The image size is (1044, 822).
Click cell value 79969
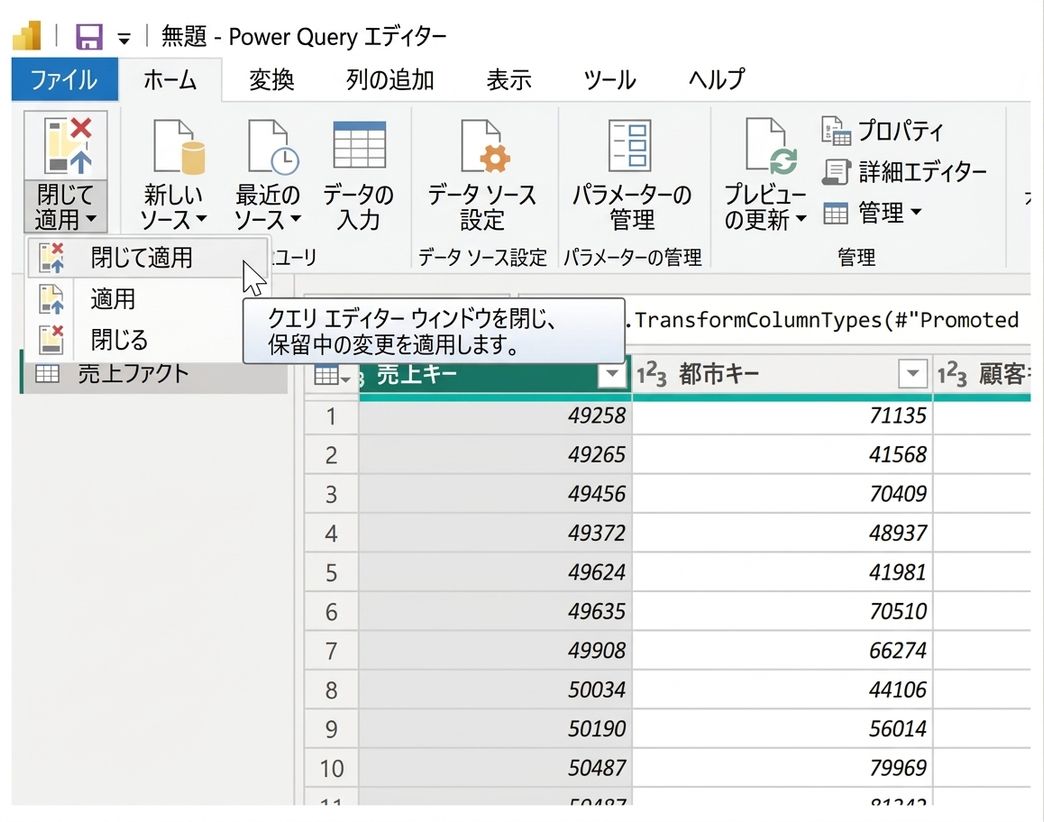[x=898, y=768]
